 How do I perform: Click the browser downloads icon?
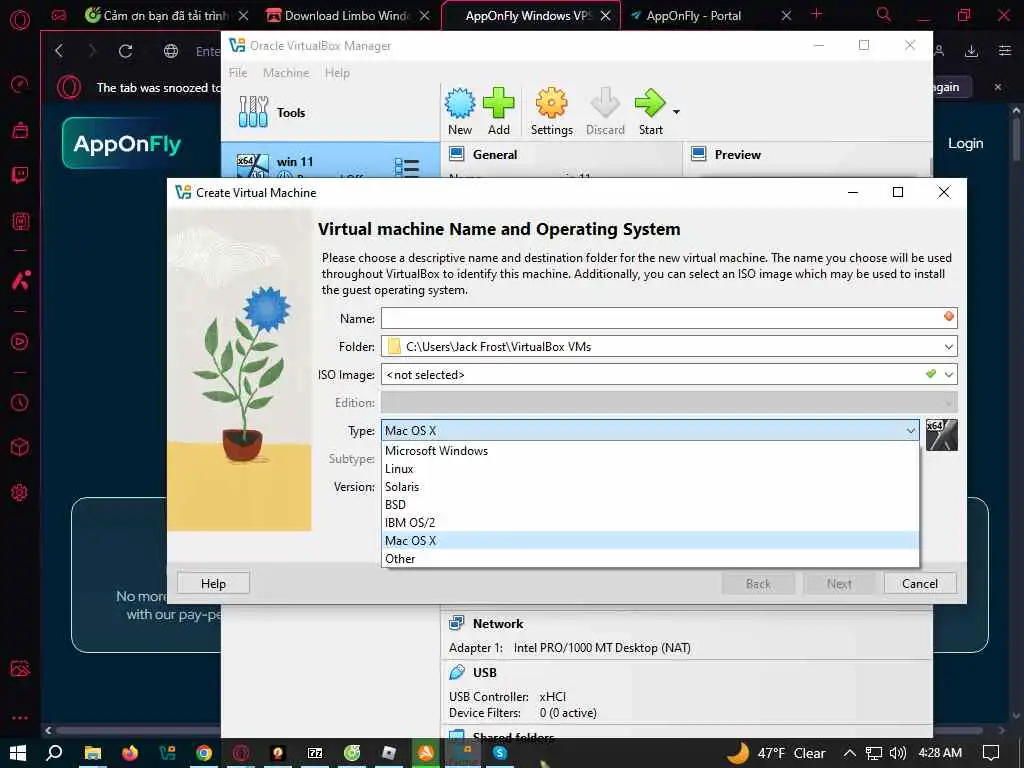point(971,51)
